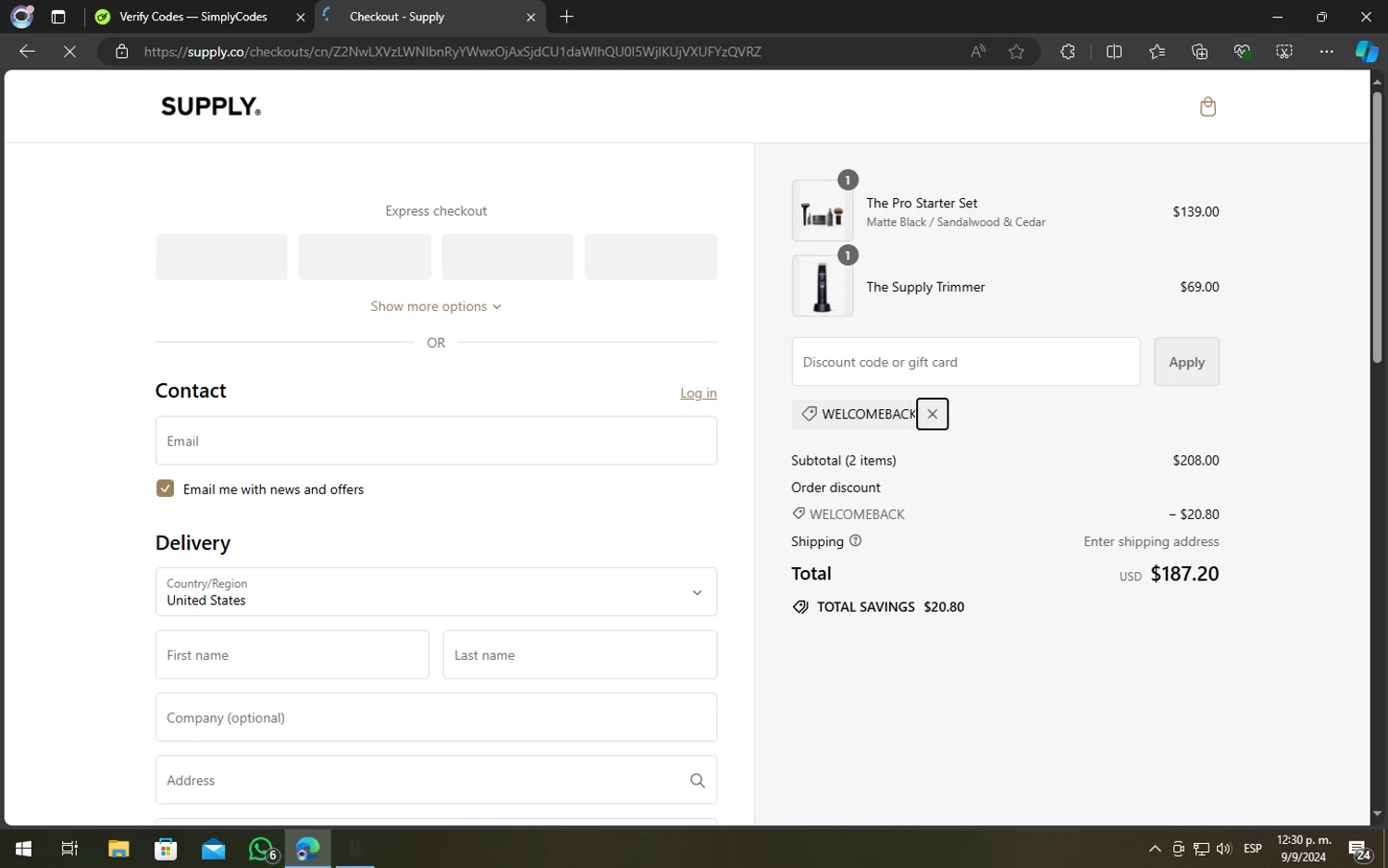Open Edge Settings and more menu
Image resolution: width=1388 pixels, height=868 pixels.
point(1327,51)
